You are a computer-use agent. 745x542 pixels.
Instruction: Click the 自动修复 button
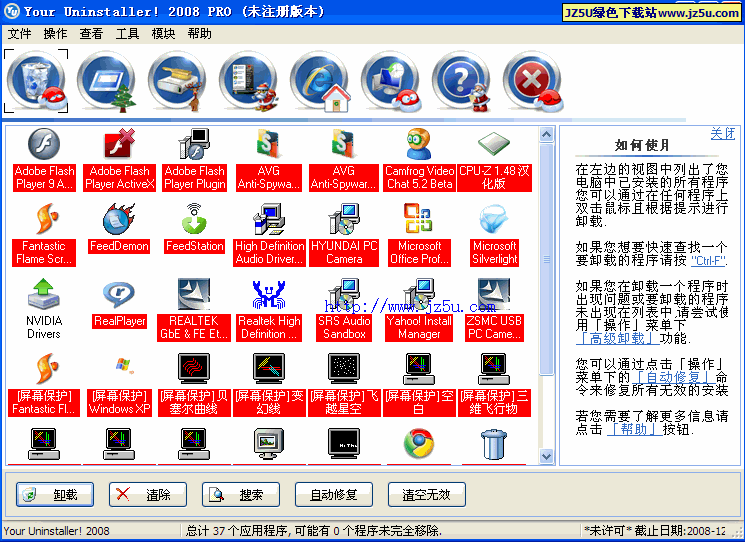point(334,494)
